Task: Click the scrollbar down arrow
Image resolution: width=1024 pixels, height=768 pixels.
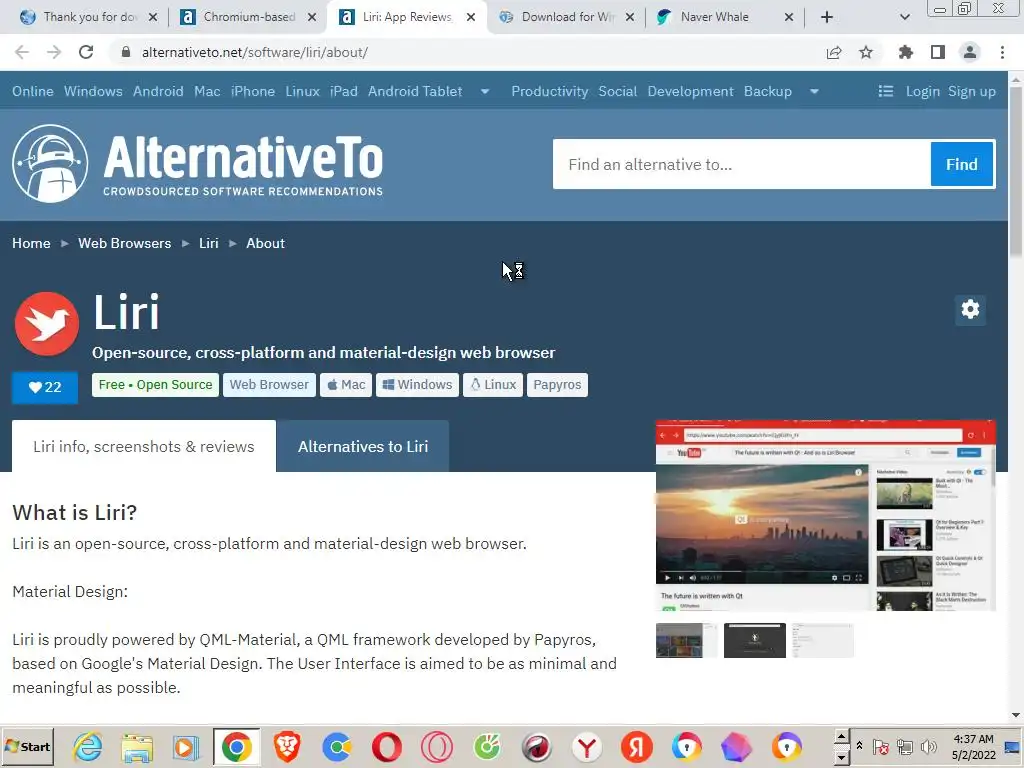Action: click(1016, 715)
